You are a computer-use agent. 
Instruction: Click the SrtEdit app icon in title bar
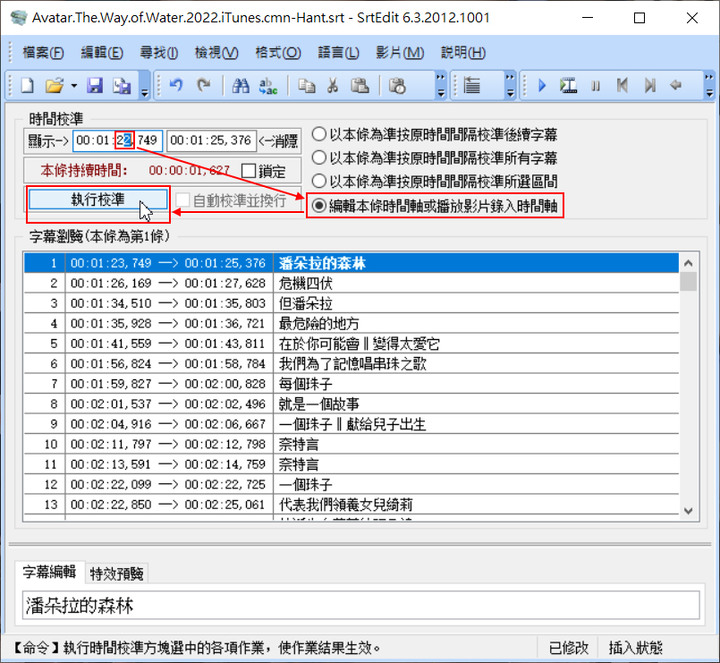coord(19,18)
